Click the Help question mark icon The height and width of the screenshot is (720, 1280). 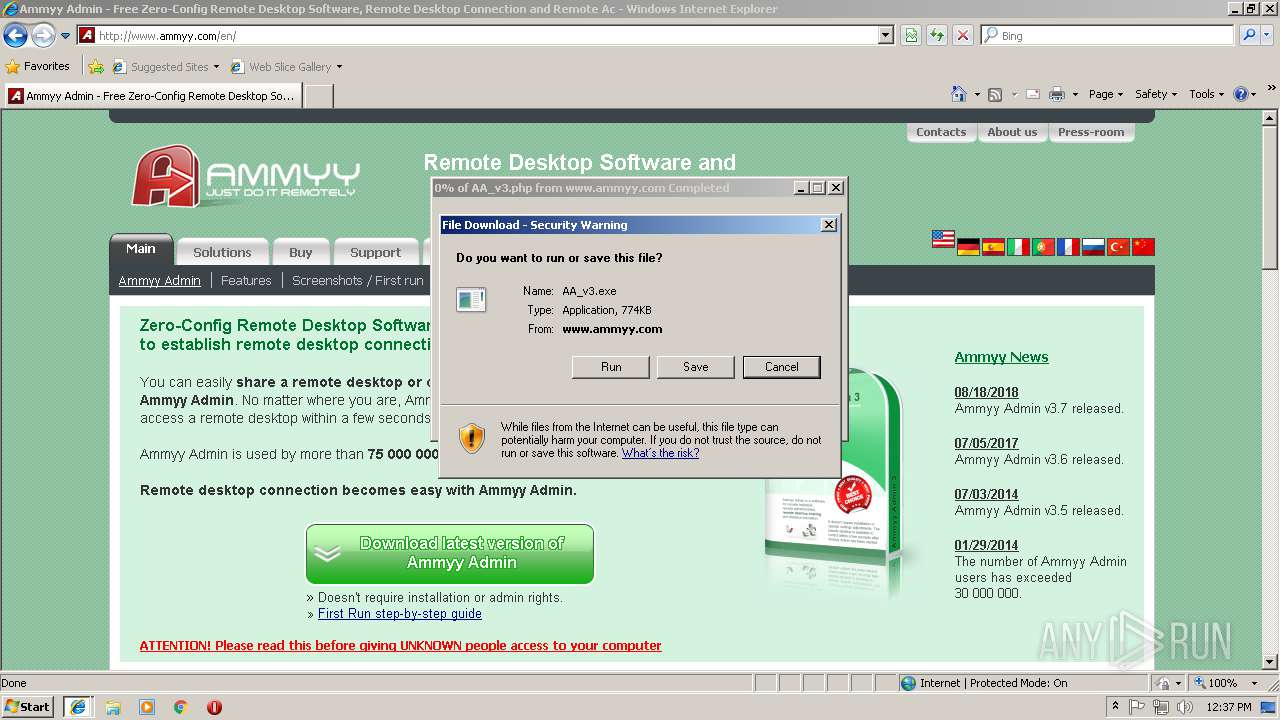coord(1241,94)
